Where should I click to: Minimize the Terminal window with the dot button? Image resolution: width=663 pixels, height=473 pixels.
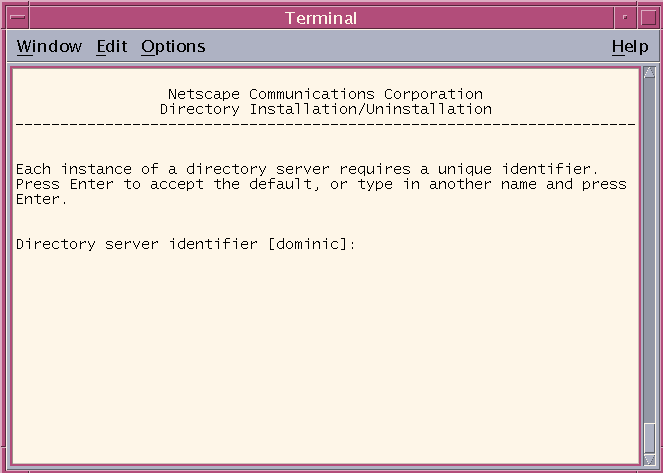(x=625, y=18)
